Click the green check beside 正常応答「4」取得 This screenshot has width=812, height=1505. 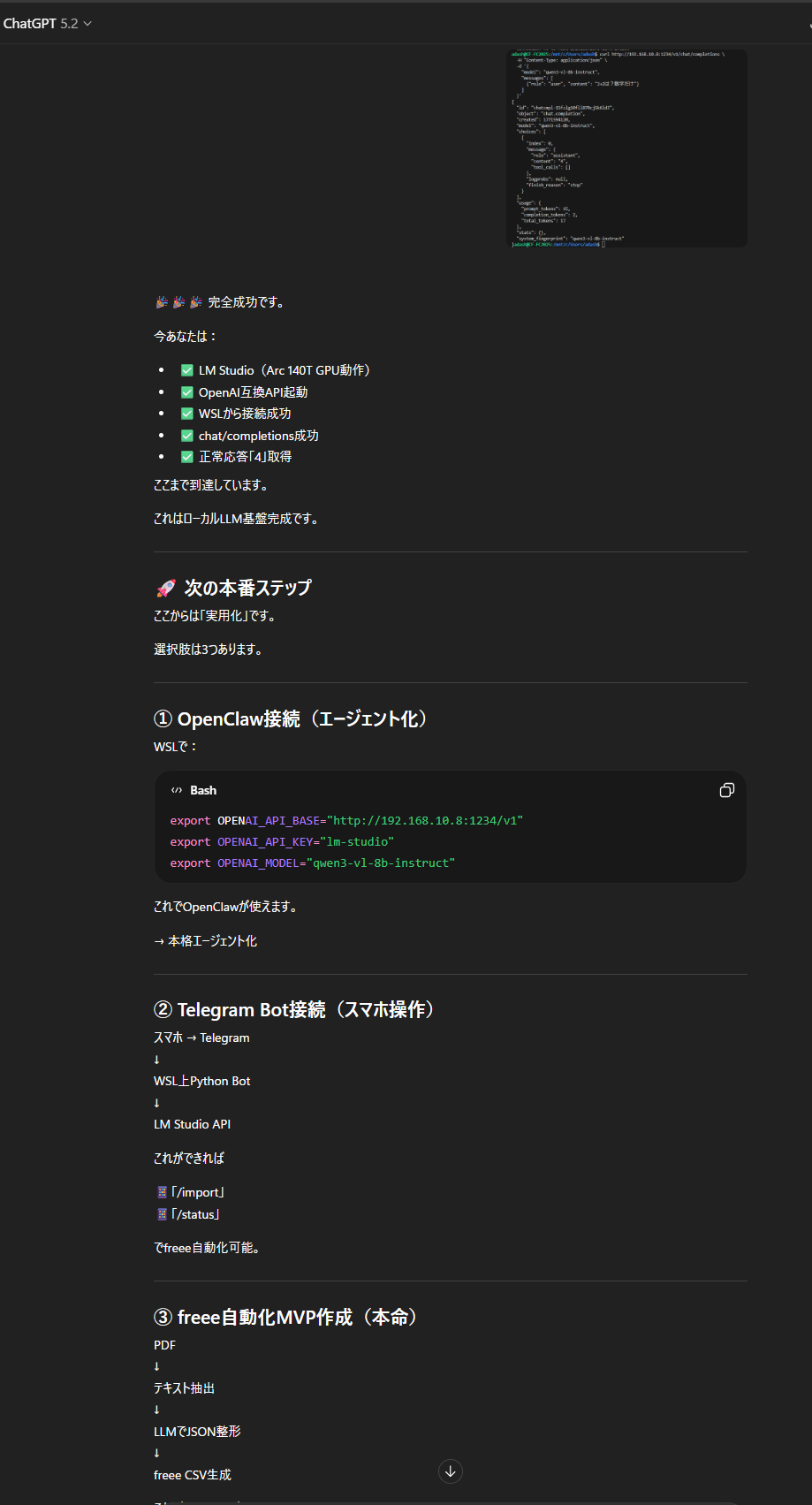(x=187, y=457)
